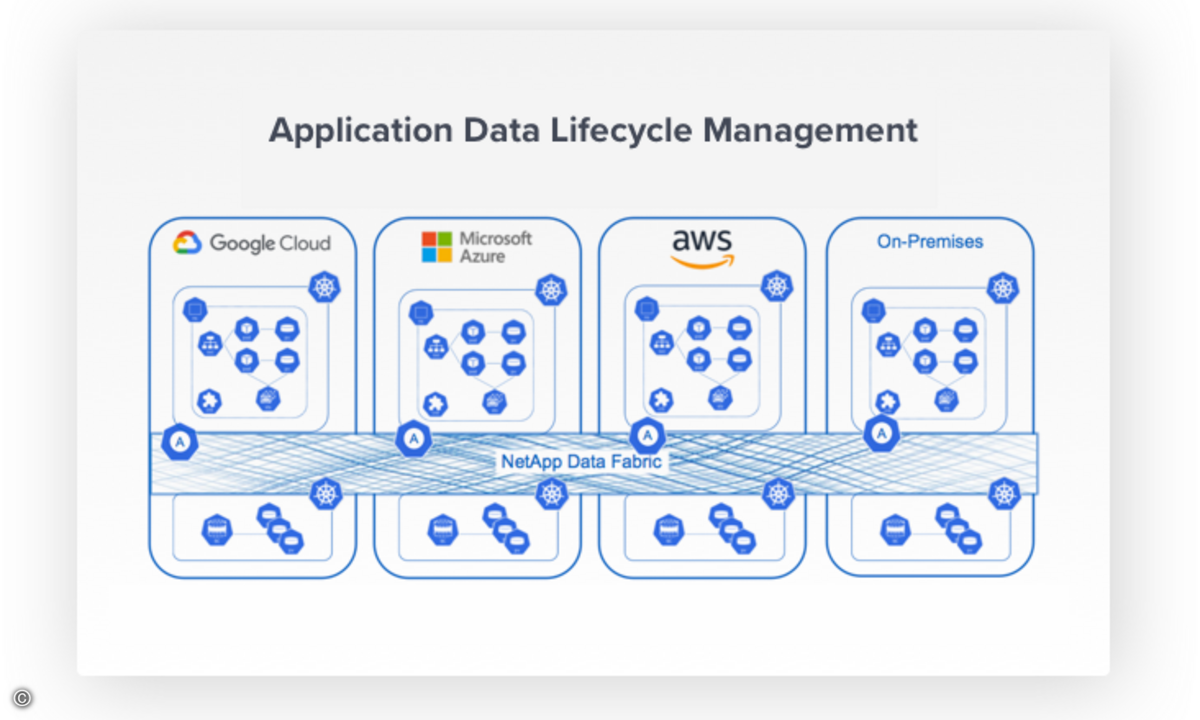This screenshot has width=1200, height=720.
Task: Click the upper Kubernetes wheel in On-Premises panel
Action: click(x=1002, y=288)
